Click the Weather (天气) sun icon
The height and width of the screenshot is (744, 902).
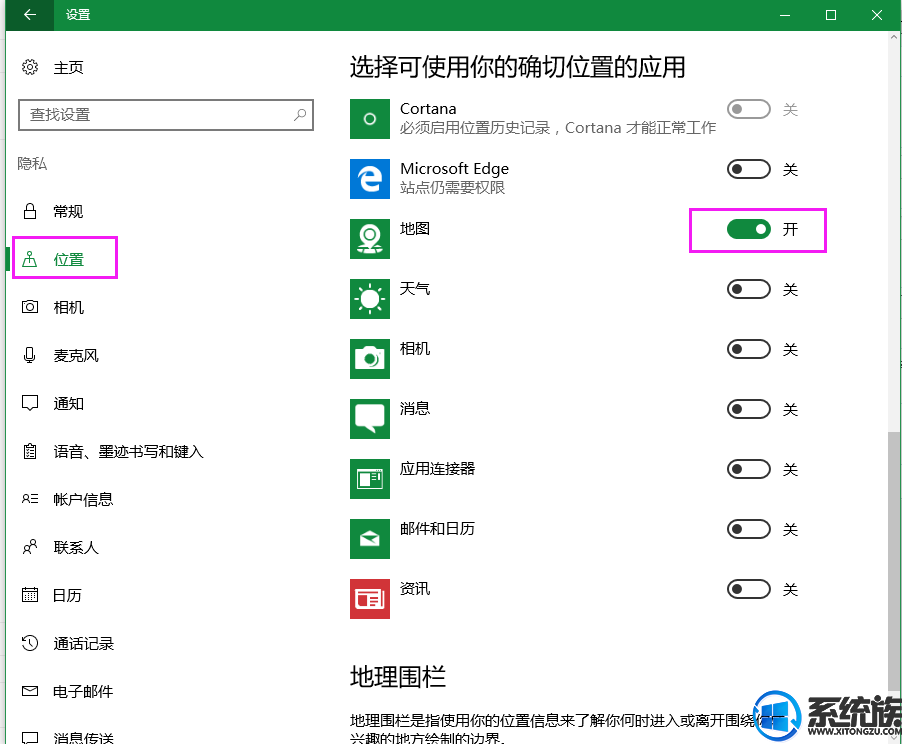tap(370, 299)
